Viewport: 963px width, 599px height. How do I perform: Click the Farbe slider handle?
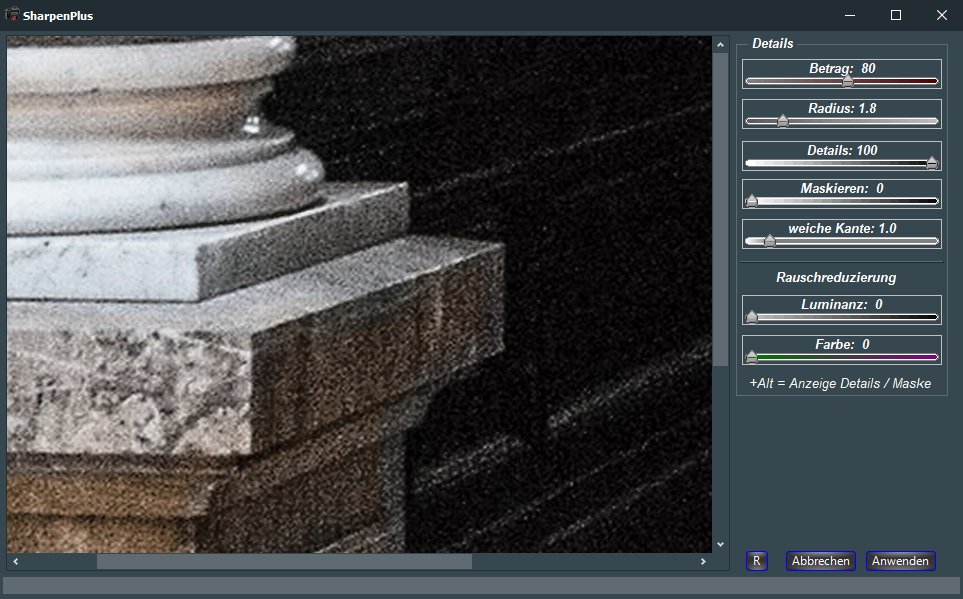(x=752, y=356)
